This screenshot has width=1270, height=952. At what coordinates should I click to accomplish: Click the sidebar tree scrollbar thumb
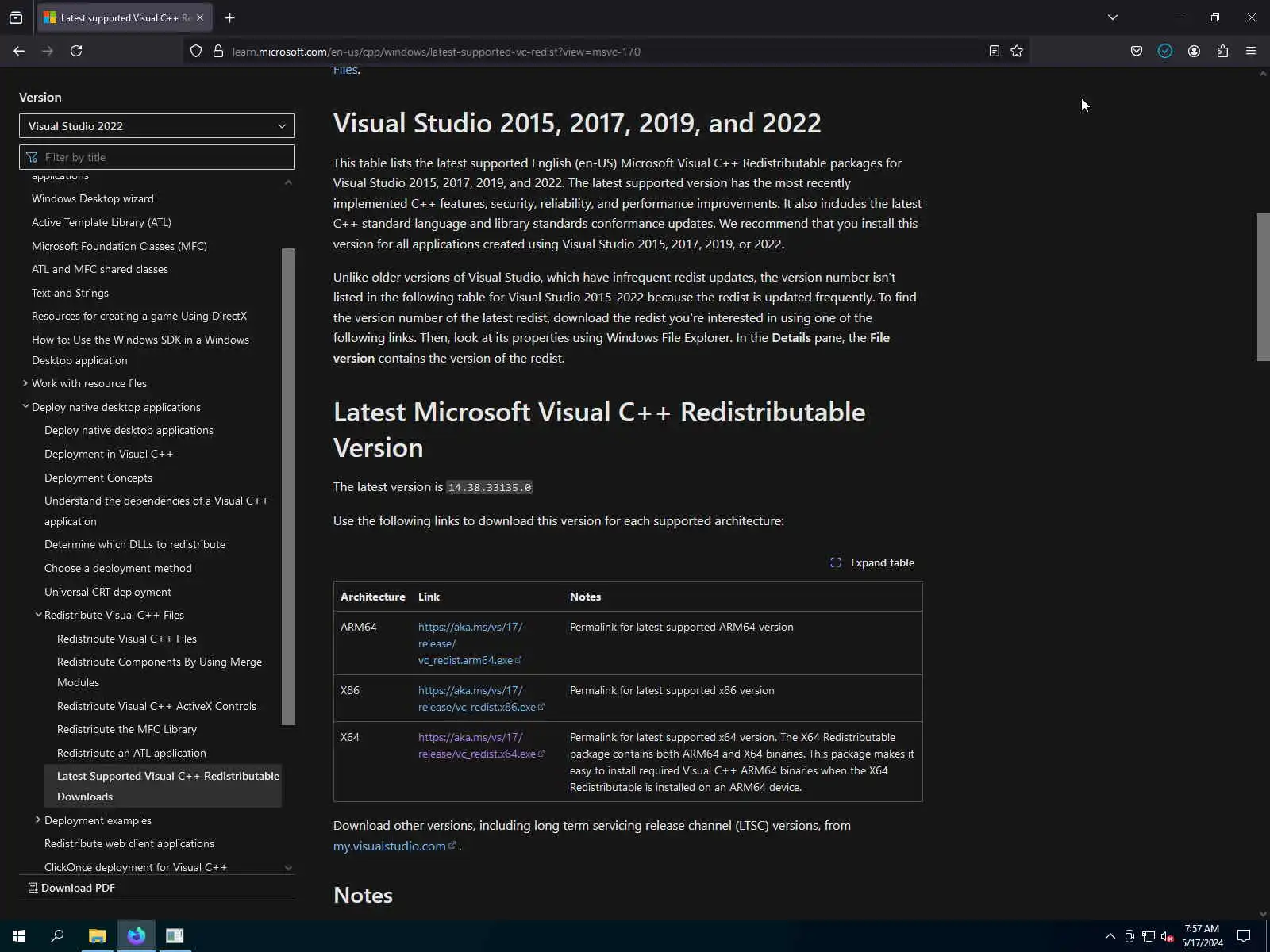point(288,486)
